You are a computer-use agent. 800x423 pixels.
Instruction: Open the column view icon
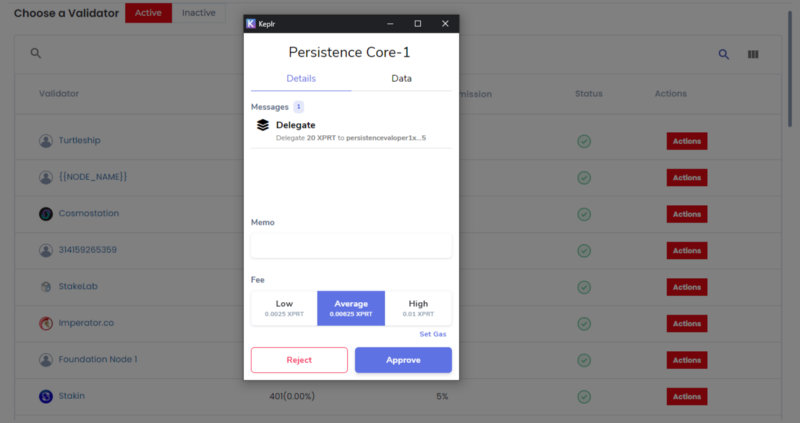pyautogui.click(x=753, y=54)
